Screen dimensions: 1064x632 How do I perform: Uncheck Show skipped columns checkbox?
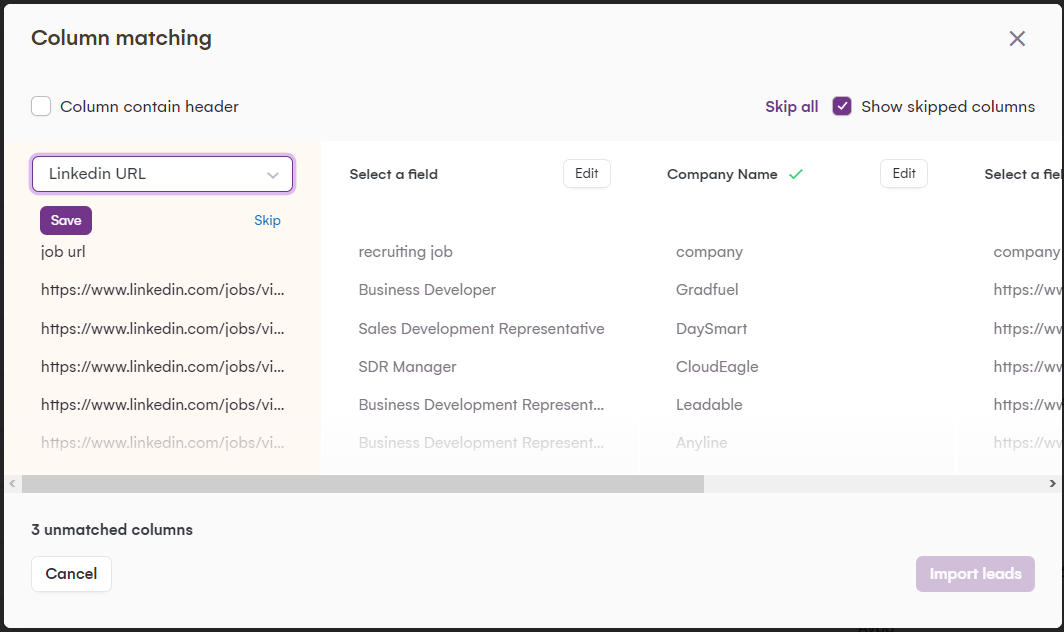(842, 106)
